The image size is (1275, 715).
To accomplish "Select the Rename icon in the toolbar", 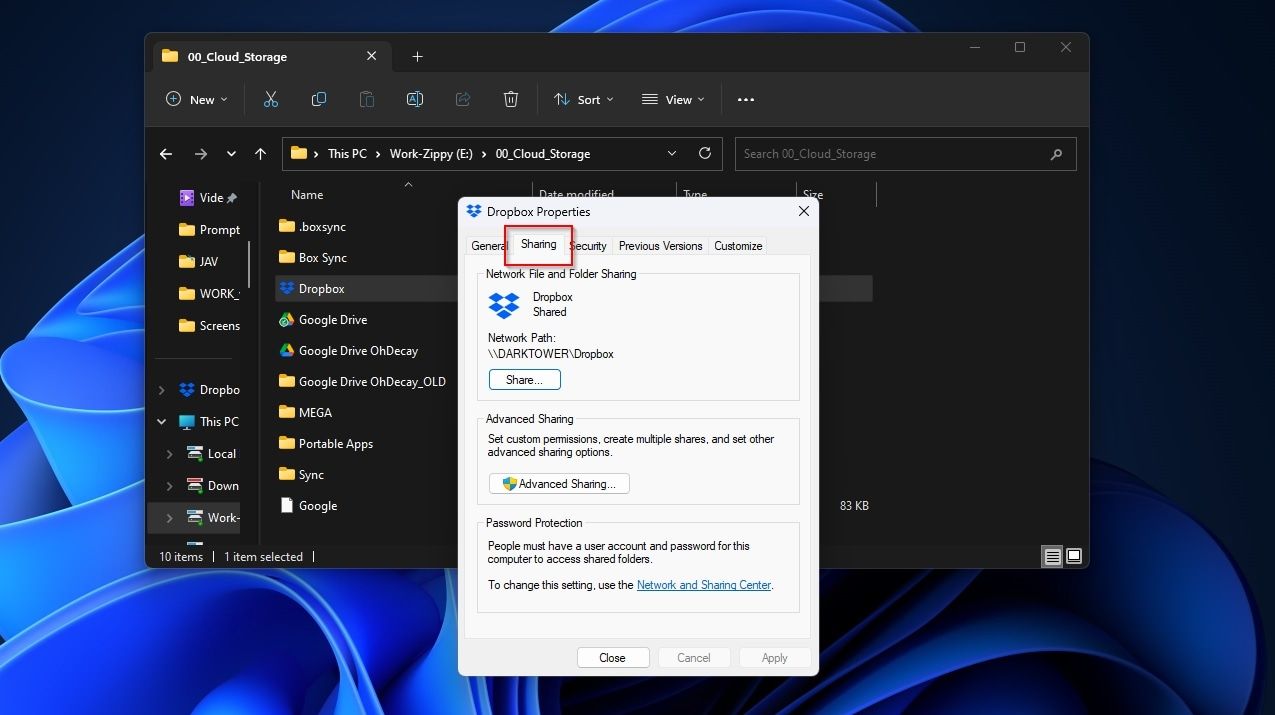I will [414, 99].
